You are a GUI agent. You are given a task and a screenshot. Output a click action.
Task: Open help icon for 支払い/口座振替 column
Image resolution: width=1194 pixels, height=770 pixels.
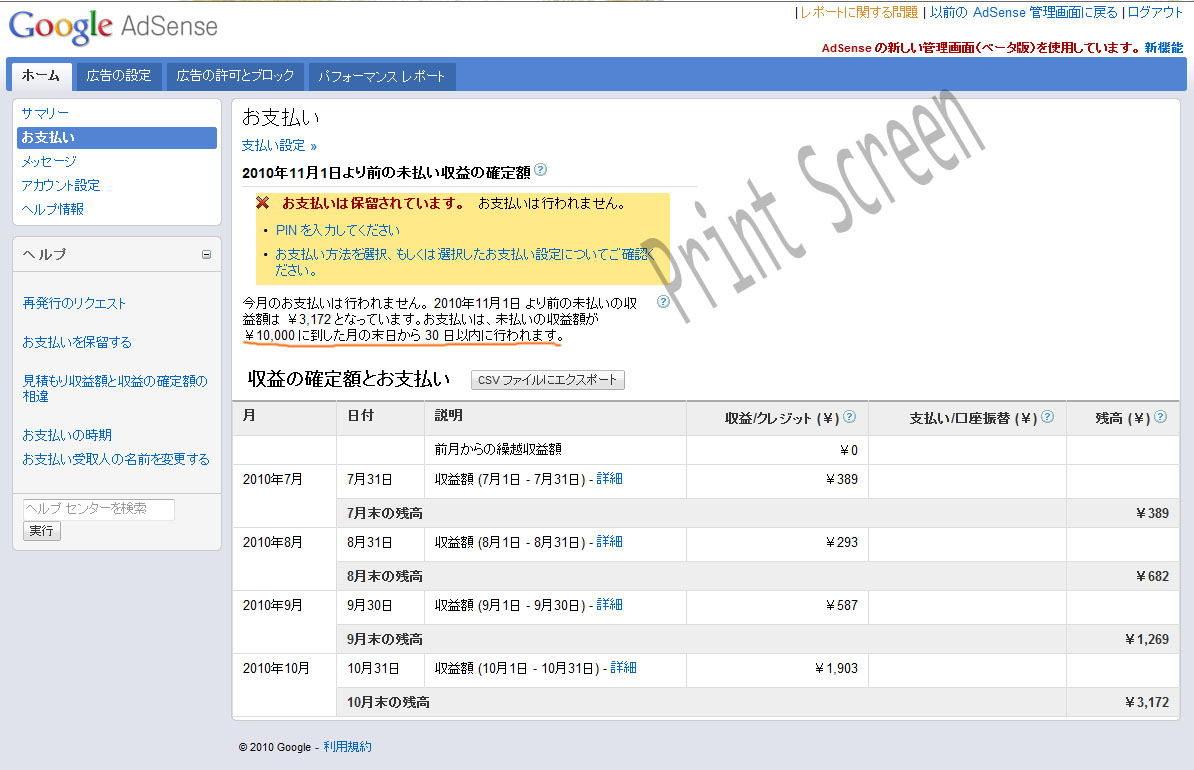pos(1048,417)
